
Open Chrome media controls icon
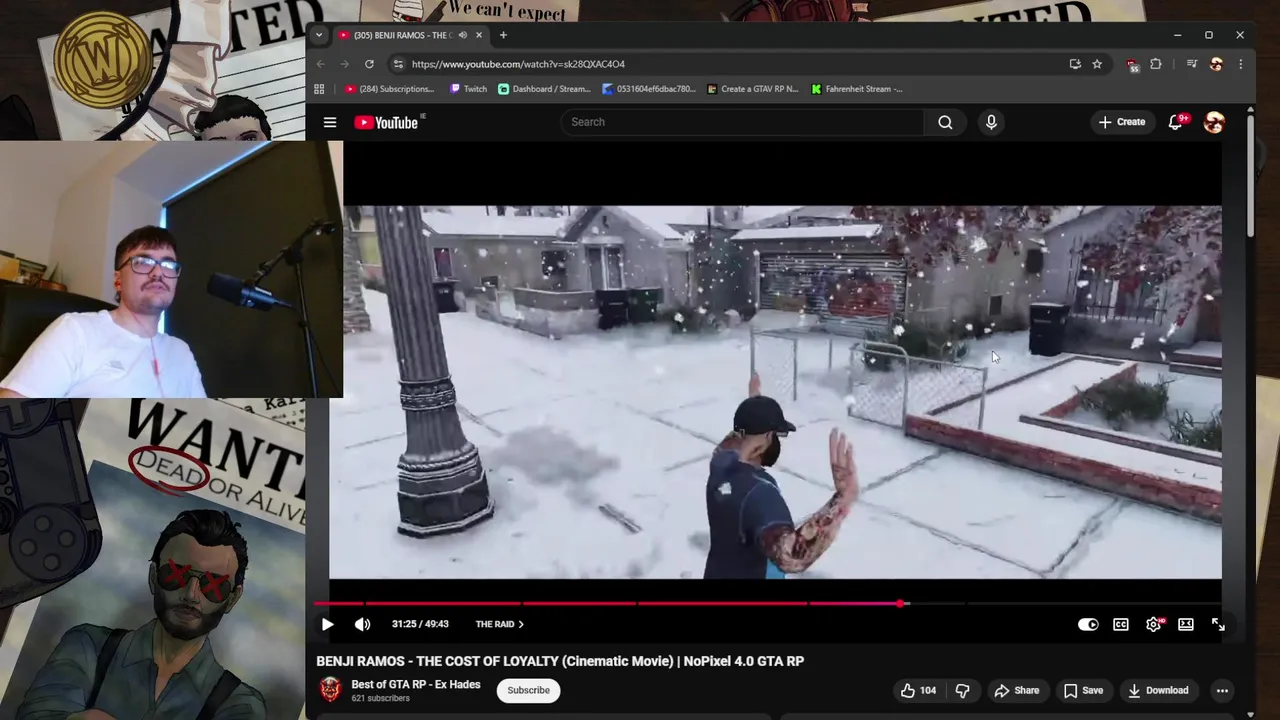pos(1192,64)
